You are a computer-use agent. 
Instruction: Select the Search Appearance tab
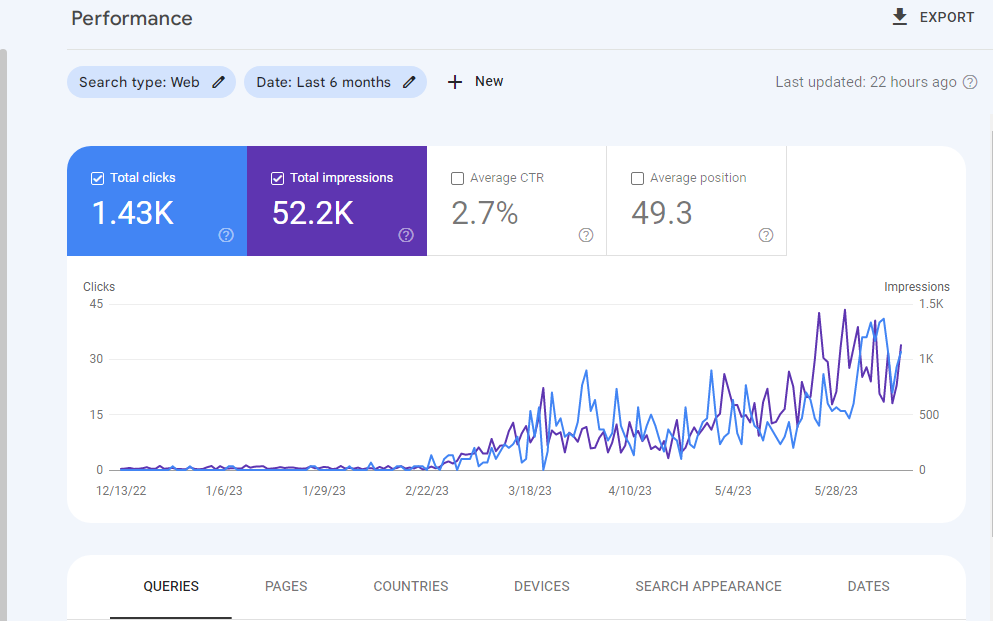(x=708, y=586)
